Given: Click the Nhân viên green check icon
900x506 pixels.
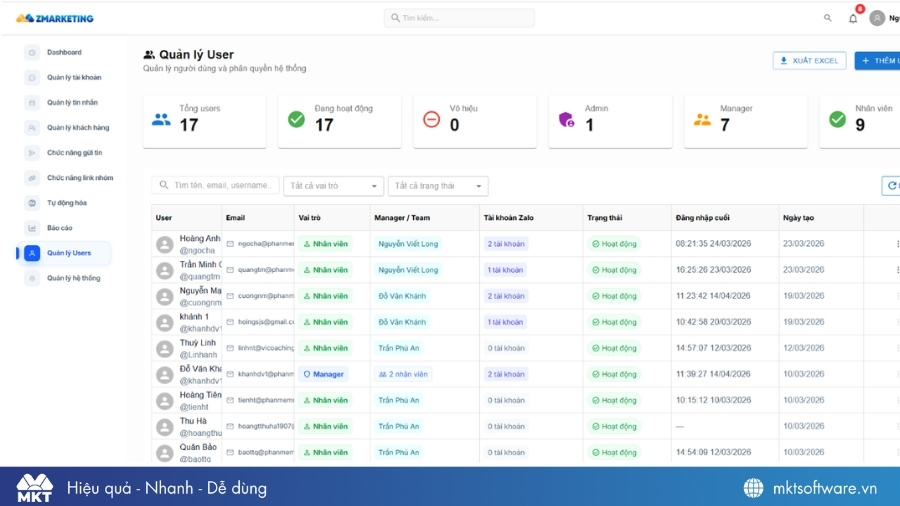Looking at the screenshot, I should click(837, 119).
